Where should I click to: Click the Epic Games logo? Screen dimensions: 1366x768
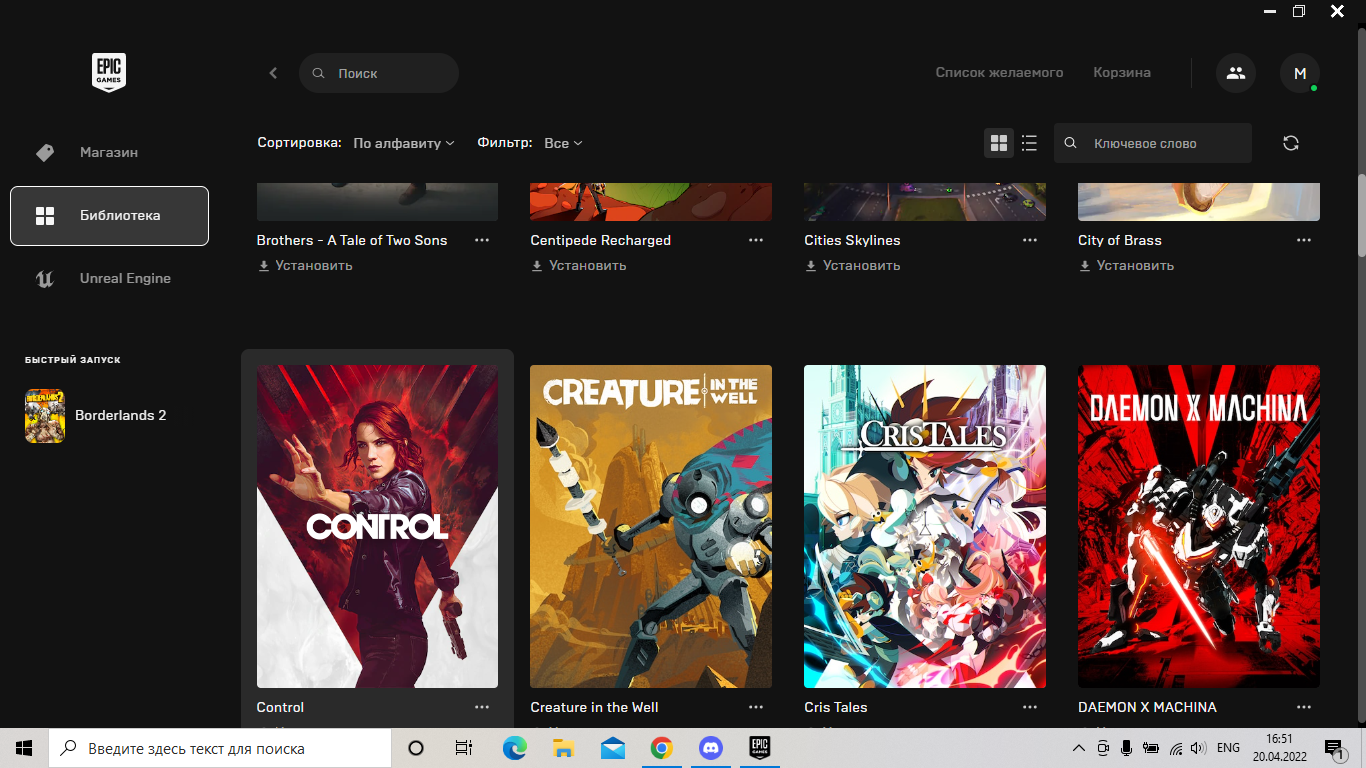109,73
